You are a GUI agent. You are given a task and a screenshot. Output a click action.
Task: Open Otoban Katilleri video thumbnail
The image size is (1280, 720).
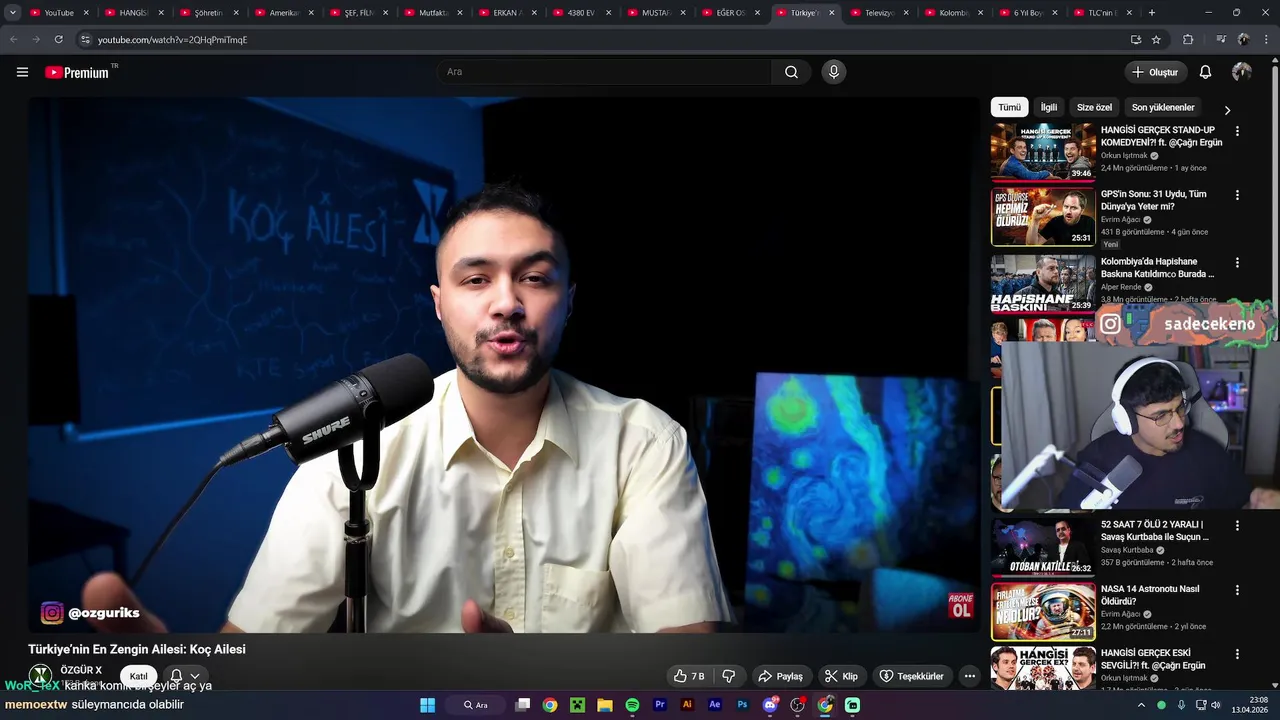(x=1043, y=547)
